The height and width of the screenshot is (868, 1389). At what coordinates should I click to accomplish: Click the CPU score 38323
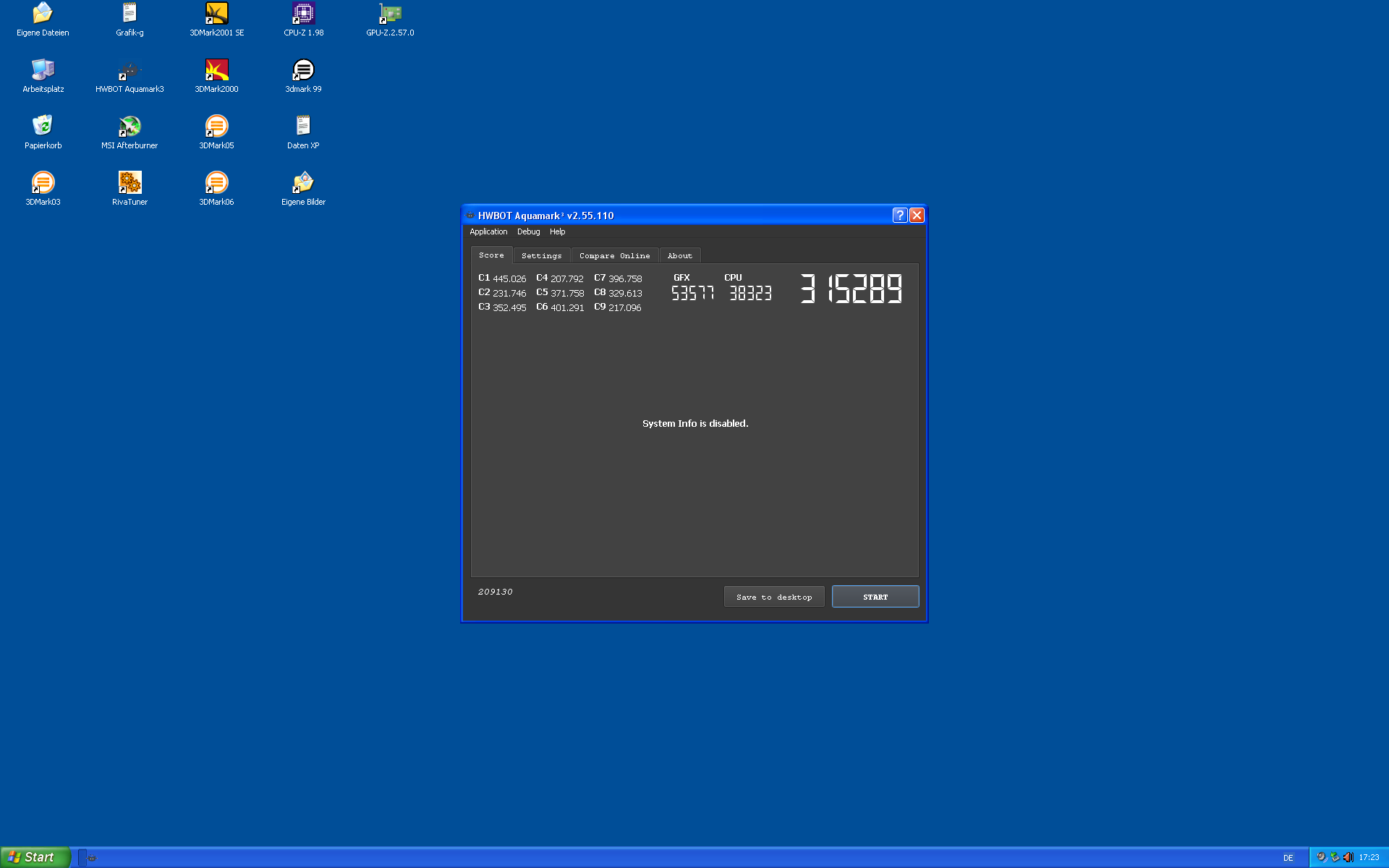point(750,293)
